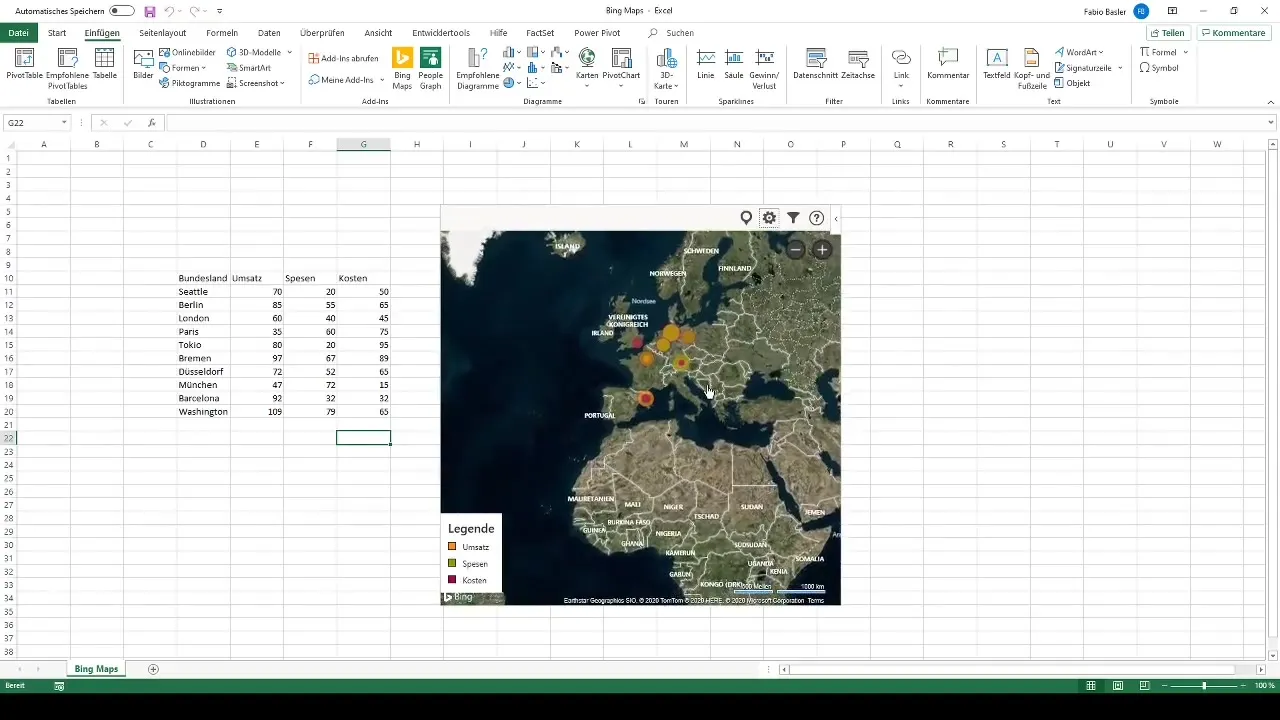The height and width of the screenshot is (720, 1280).
Task: Launch the Bing Maps add-in
Action: (402, 68)
